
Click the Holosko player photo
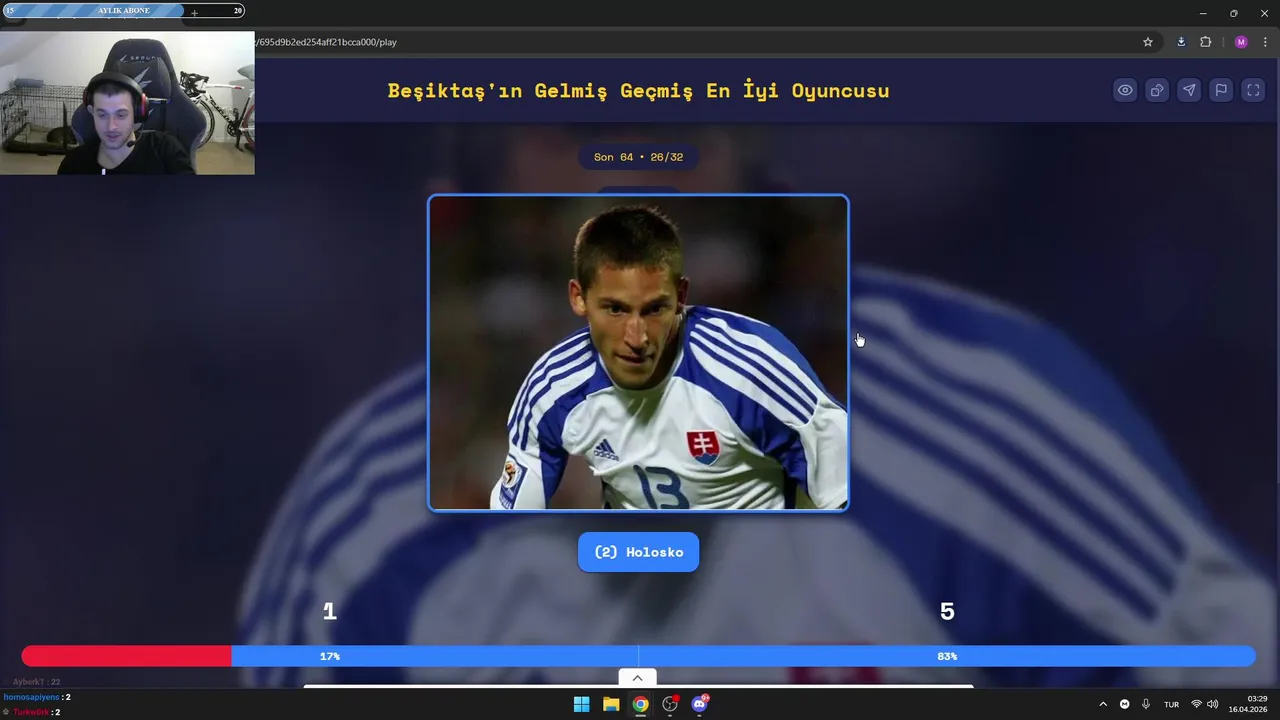tap(638, 353)
